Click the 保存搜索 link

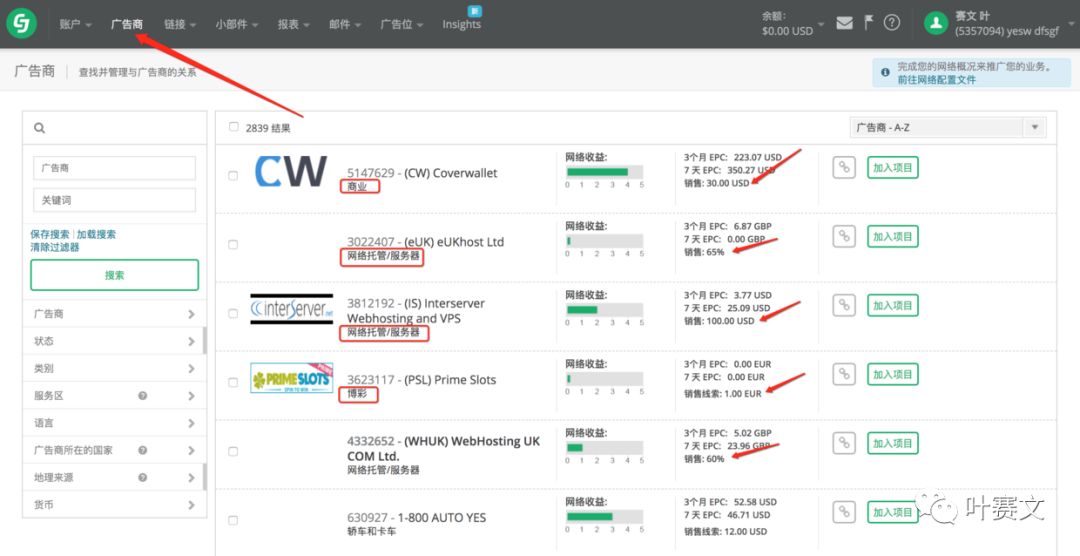click(50, 234)
